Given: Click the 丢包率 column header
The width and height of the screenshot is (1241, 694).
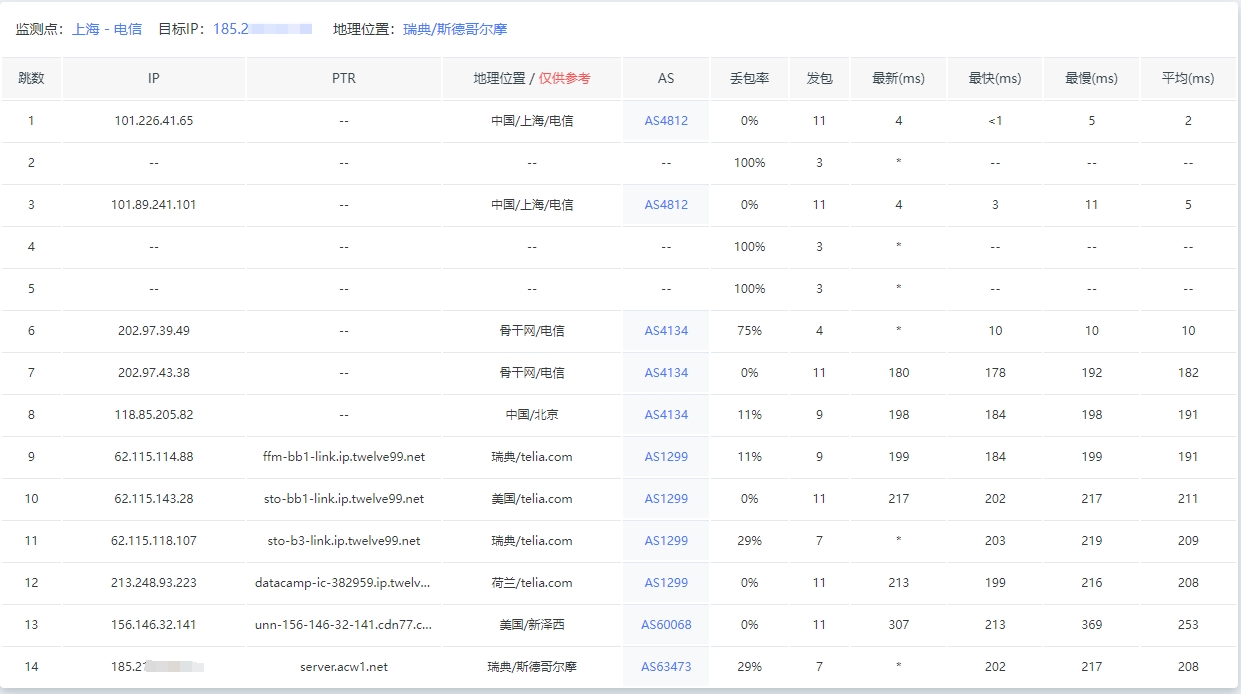Looking at the screenshot, I should pyautogui.click(x=750, y=78).
